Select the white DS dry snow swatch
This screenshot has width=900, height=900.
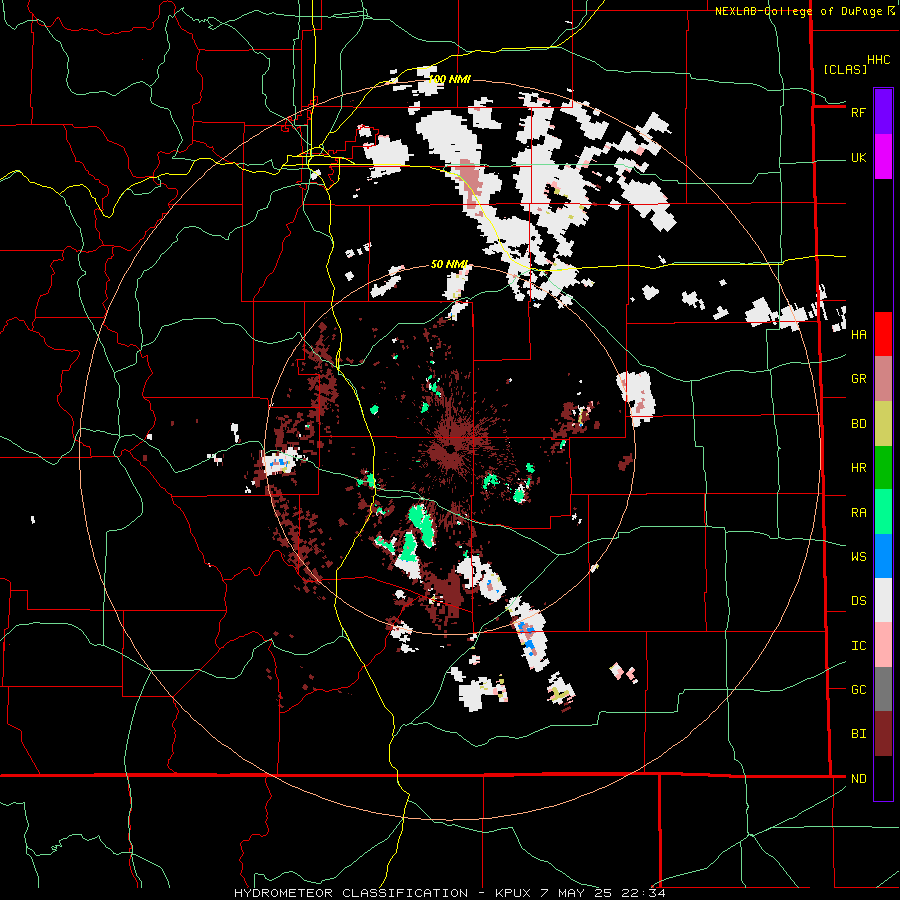(x=883, y=600)
